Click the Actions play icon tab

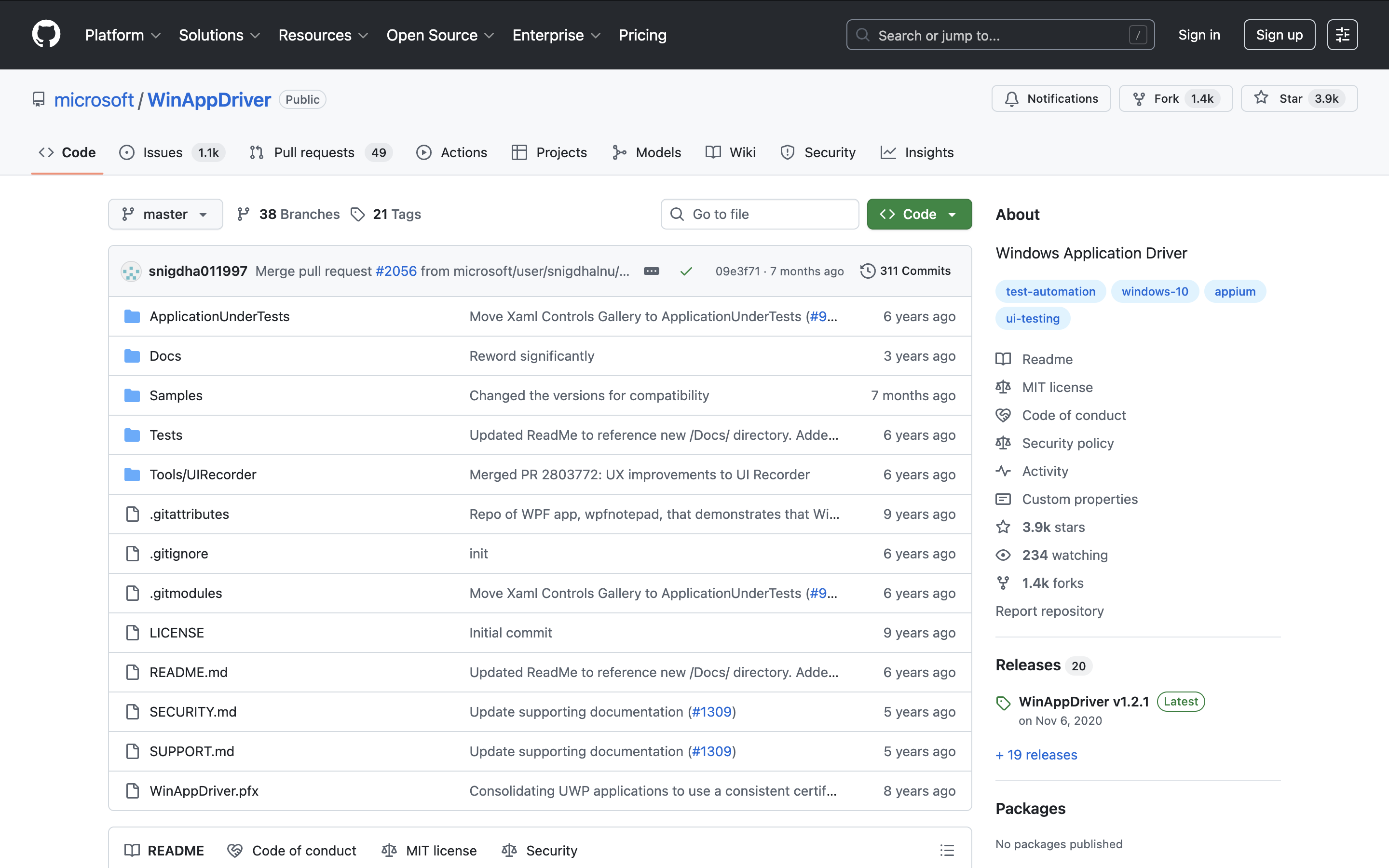tap(423, 152)
